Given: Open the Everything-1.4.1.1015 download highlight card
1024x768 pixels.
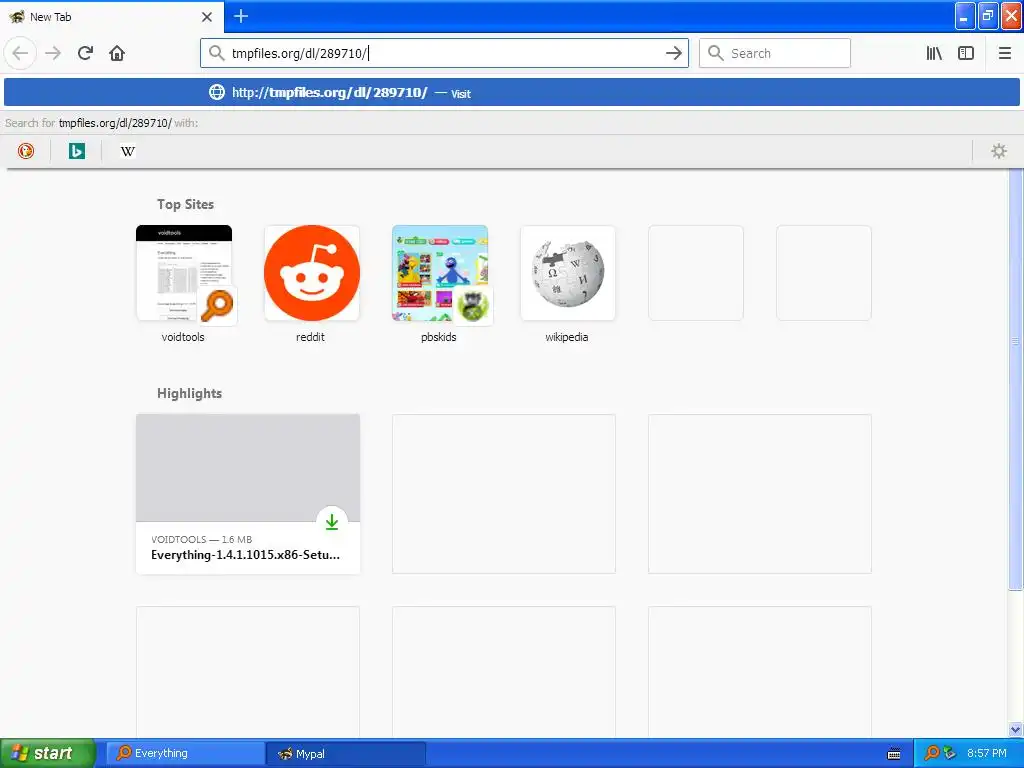Looking at the screenshot, I should pos(248,494).
